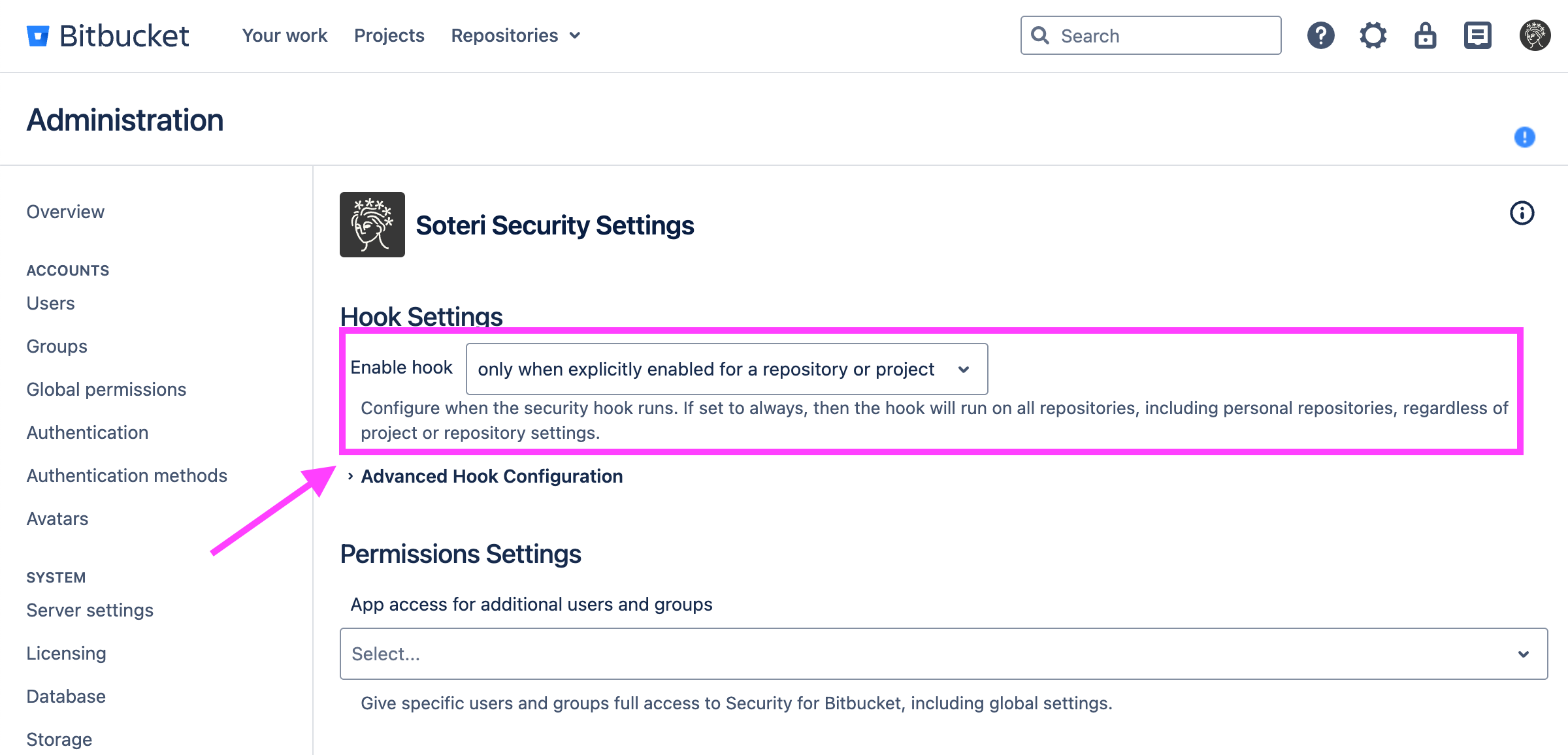Click the Bitbucket logo icon
Image resolution: width=1568 pixels, height=755 pixels.
click(38, 36)
